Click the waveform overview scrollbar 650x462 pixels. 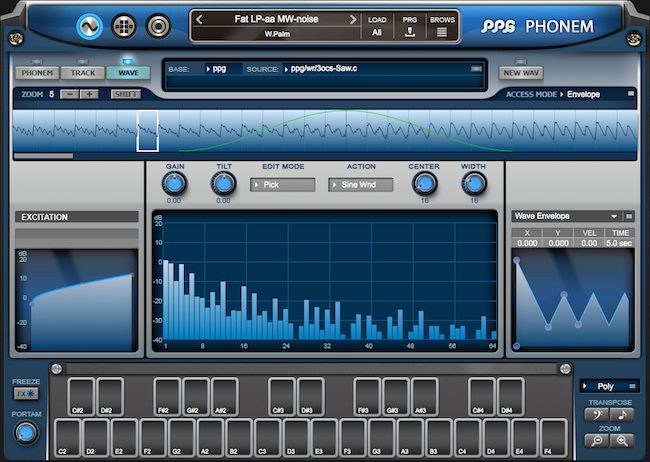[44, 156]
